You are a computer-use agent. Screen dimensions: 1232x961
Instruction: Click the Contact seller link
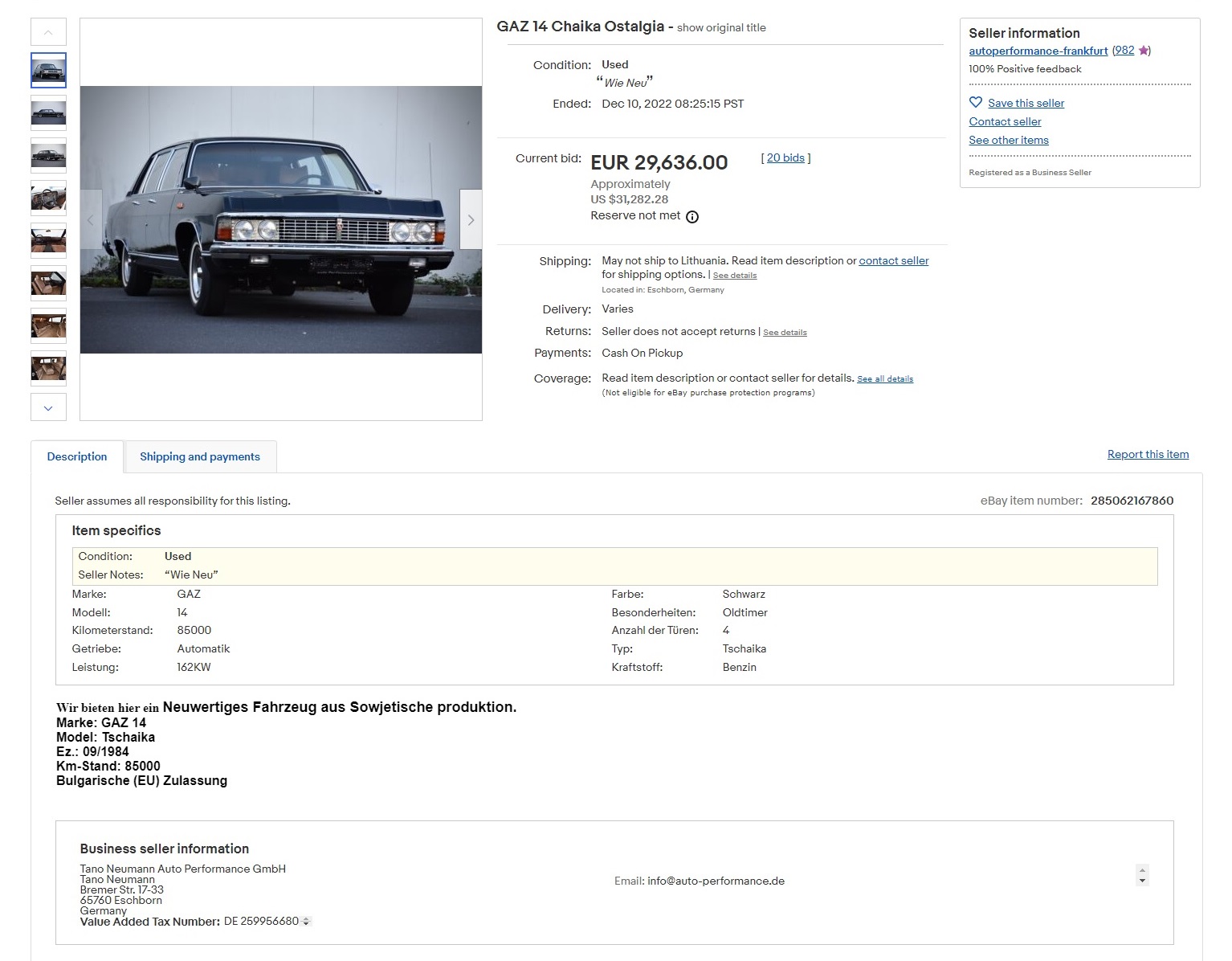[1005, 121]
